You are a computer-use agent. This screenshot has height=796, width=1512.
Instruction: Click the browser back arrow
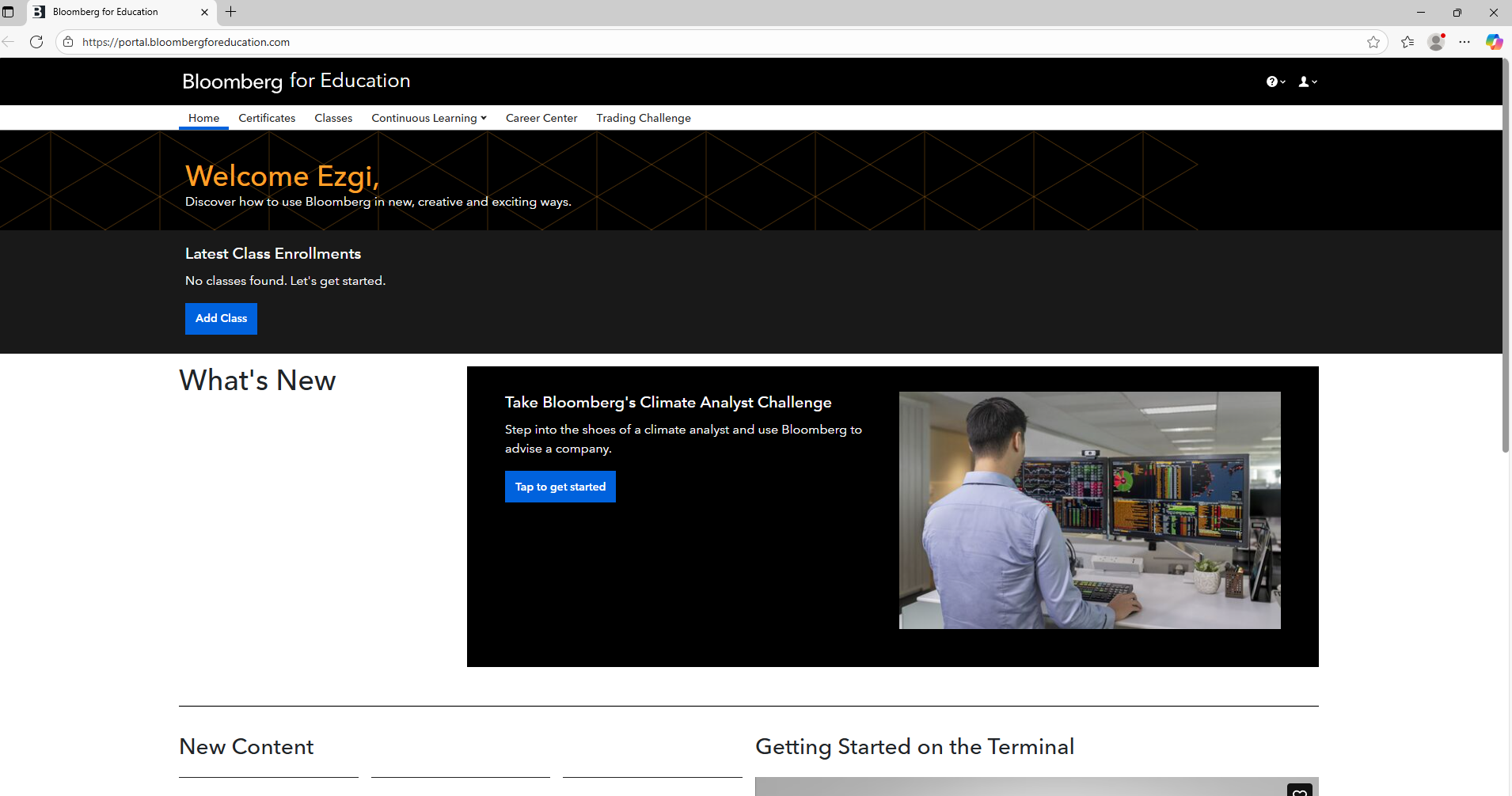tap(9, 42)
